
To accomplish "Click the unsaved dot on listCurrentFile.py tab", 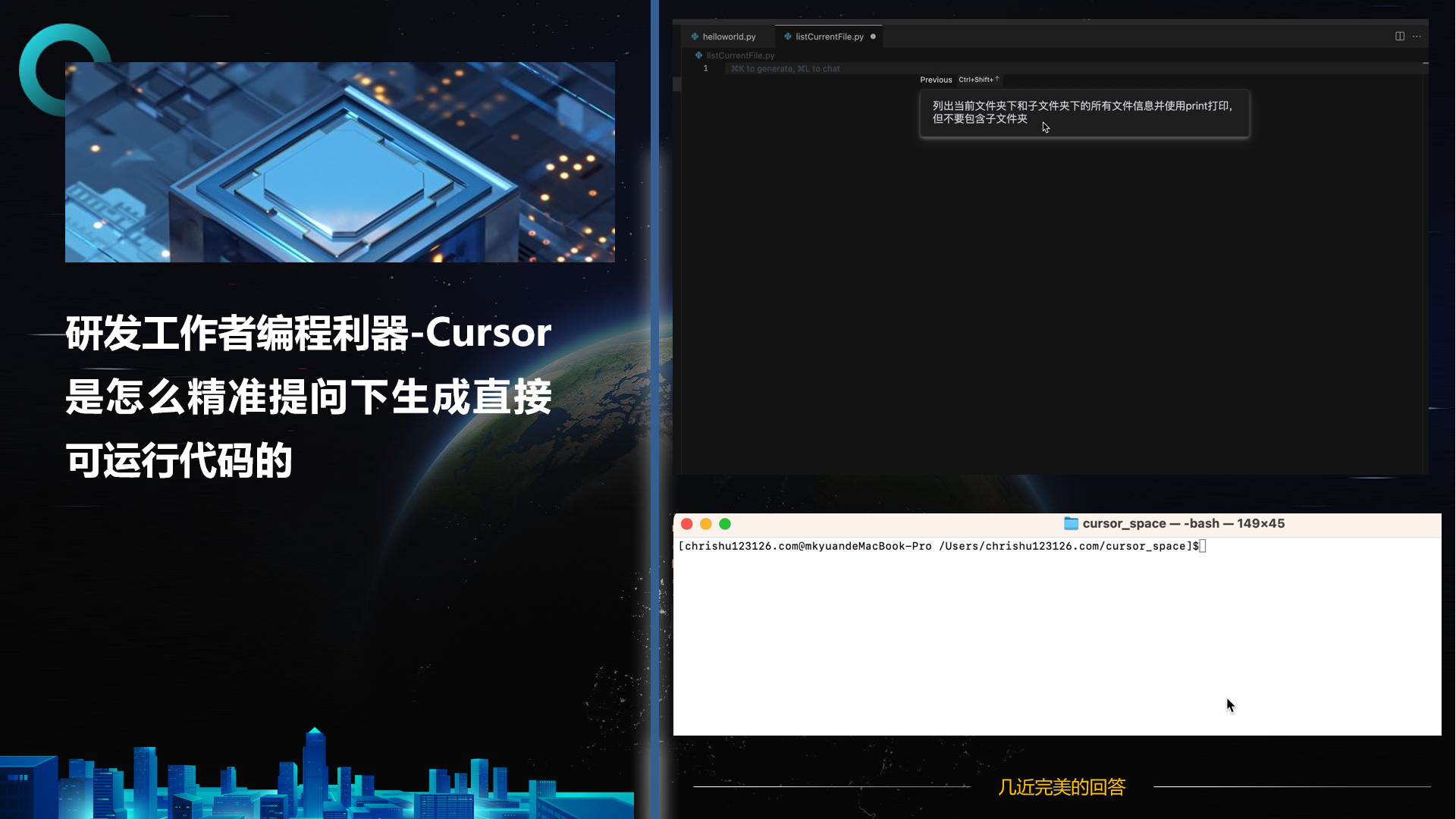I will (873, 36).
